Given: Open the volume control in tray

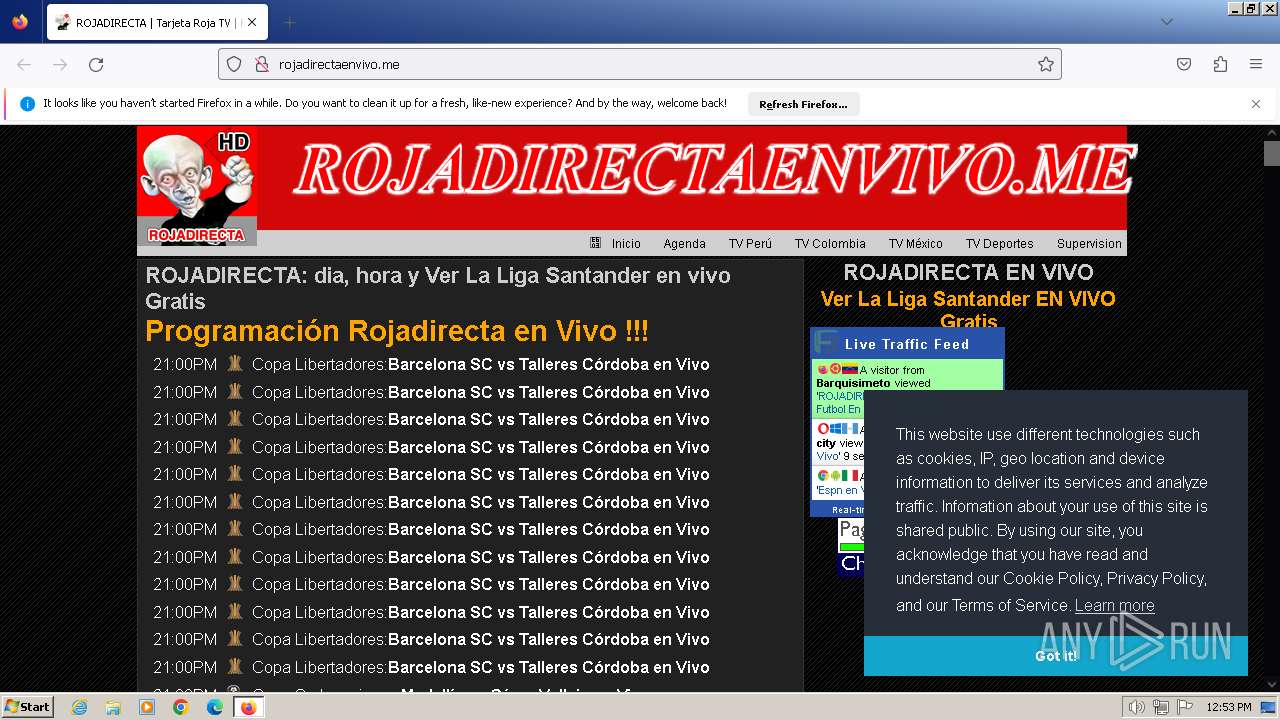Looking at the screenshot, I should pyautogui.click(x=1137, y=707).
